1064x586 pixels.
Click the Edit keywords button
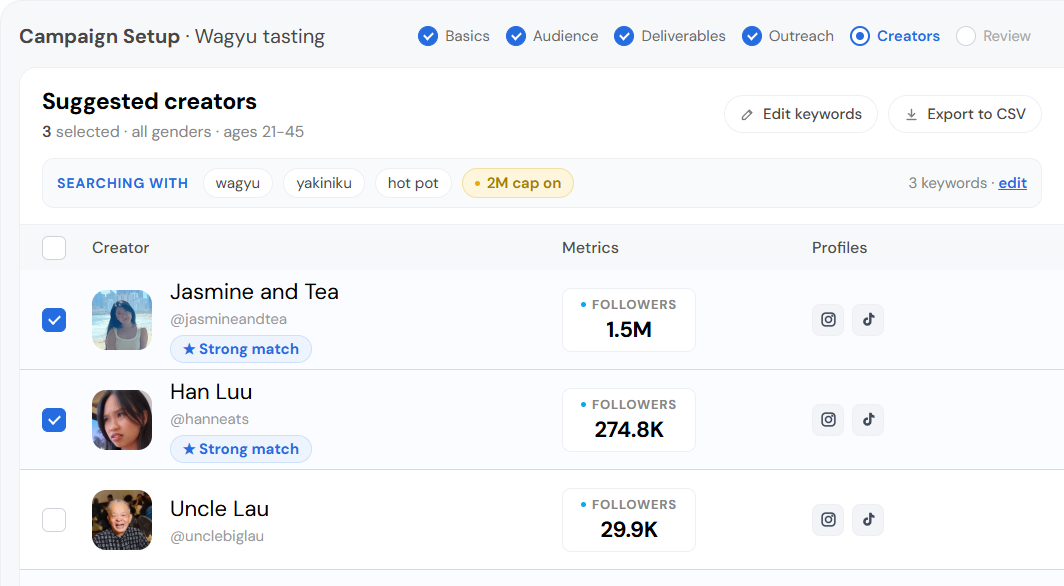pyautogui.click(x=801, y=114)
